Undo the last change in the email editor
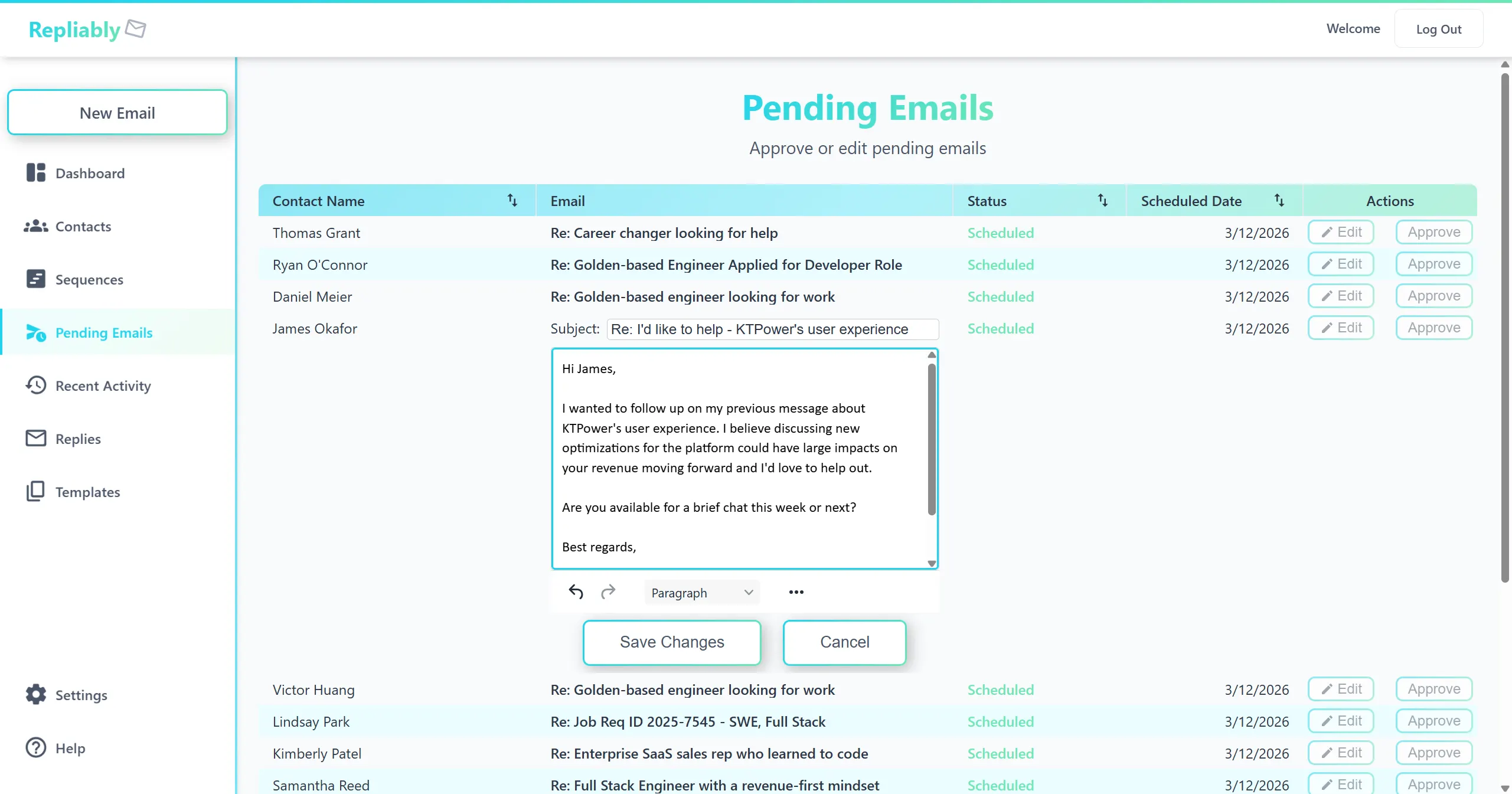1512x794 pixels. tap(576, 592)
